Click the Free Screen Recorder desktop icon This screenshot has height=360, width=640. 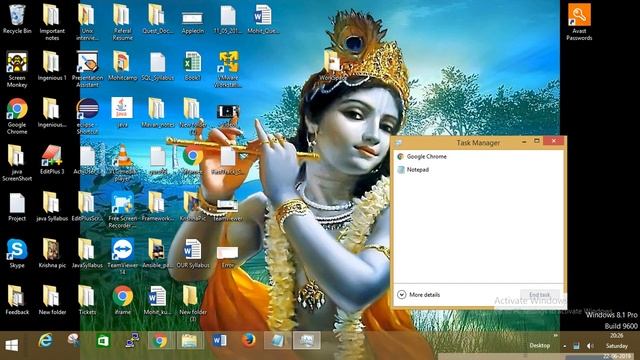click(122, 210)
